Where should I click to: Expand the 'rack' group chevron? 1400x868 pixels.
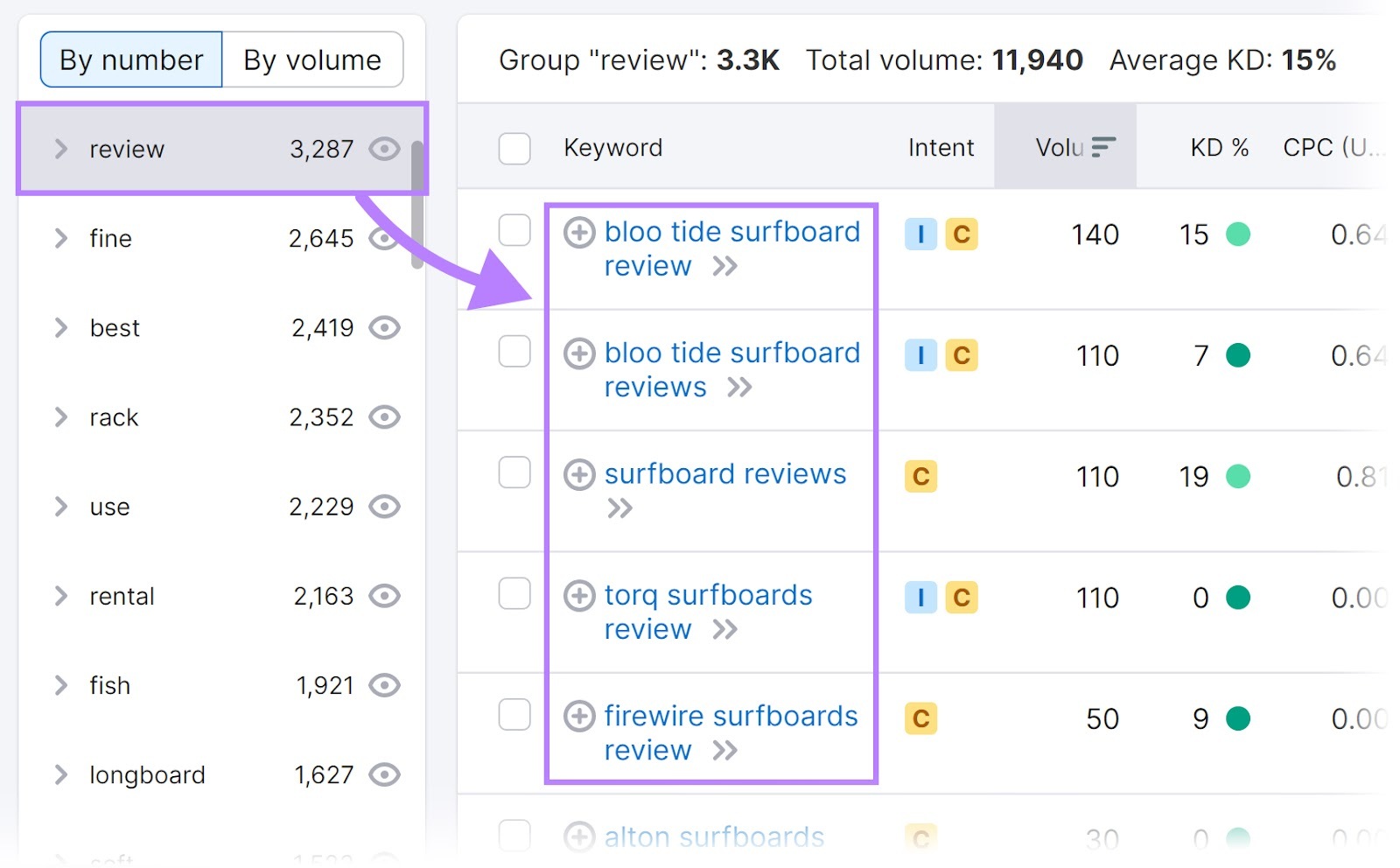pos(60,416)
